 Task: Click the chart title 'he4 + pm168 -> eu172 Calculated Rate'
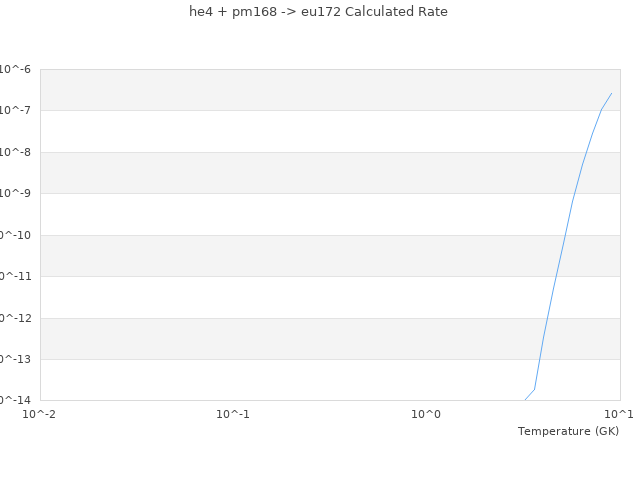click(x=318, y=12)
